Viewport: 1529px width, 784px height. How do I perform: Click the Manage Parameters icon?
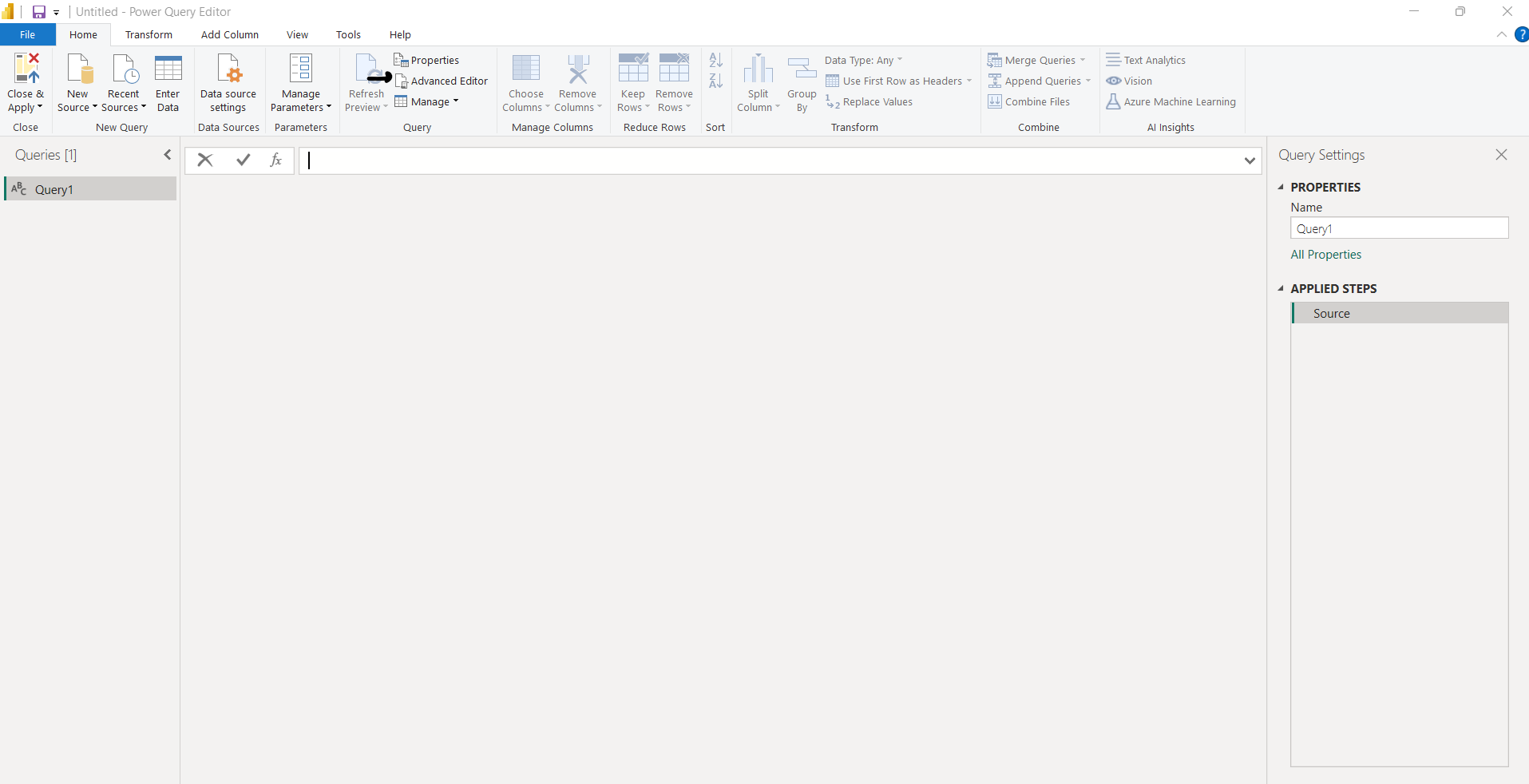pyautogui.click(x=301, y=69)
